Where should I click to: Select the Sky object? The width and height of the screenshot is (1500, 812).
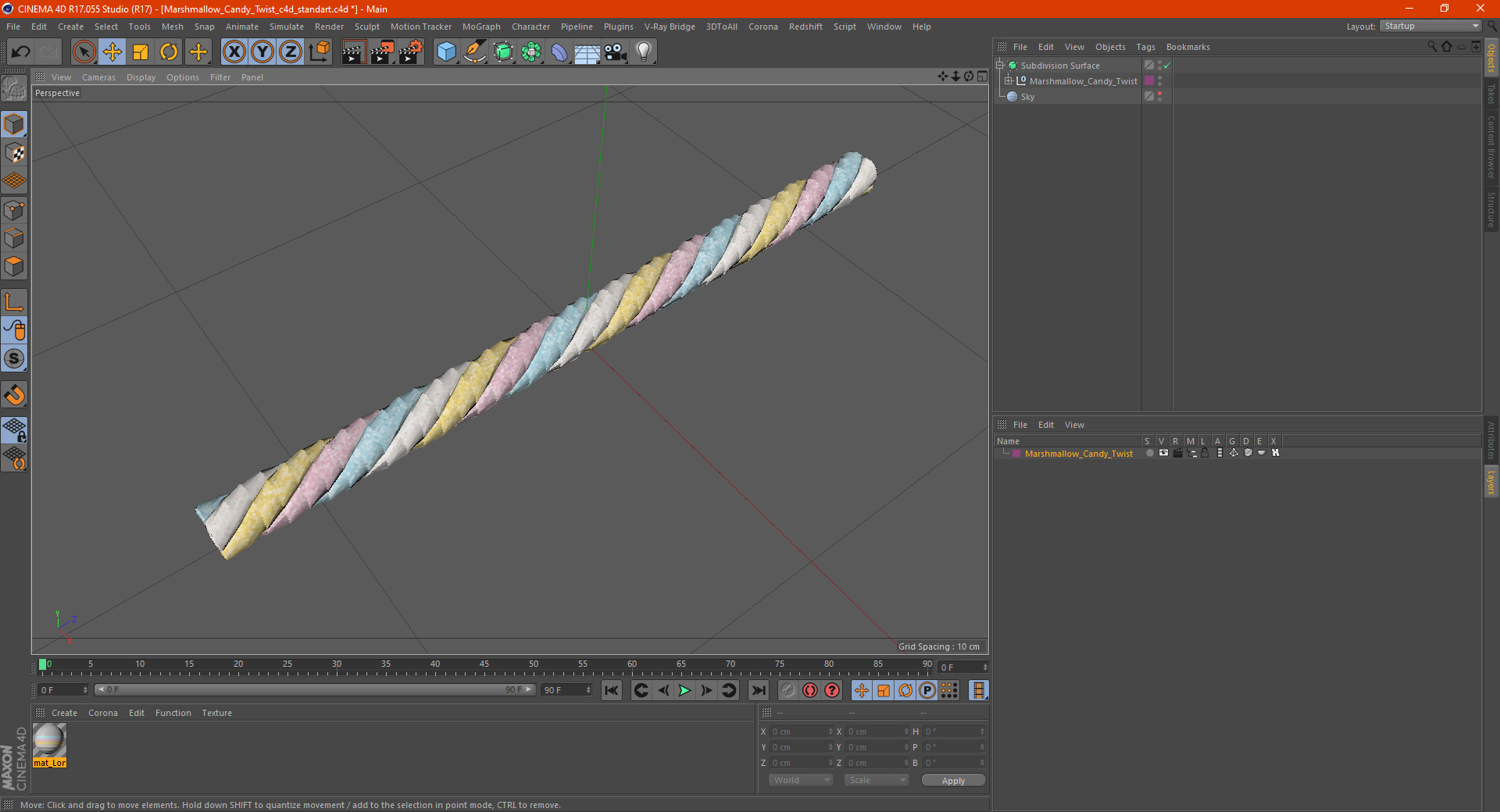(1027, 97)
